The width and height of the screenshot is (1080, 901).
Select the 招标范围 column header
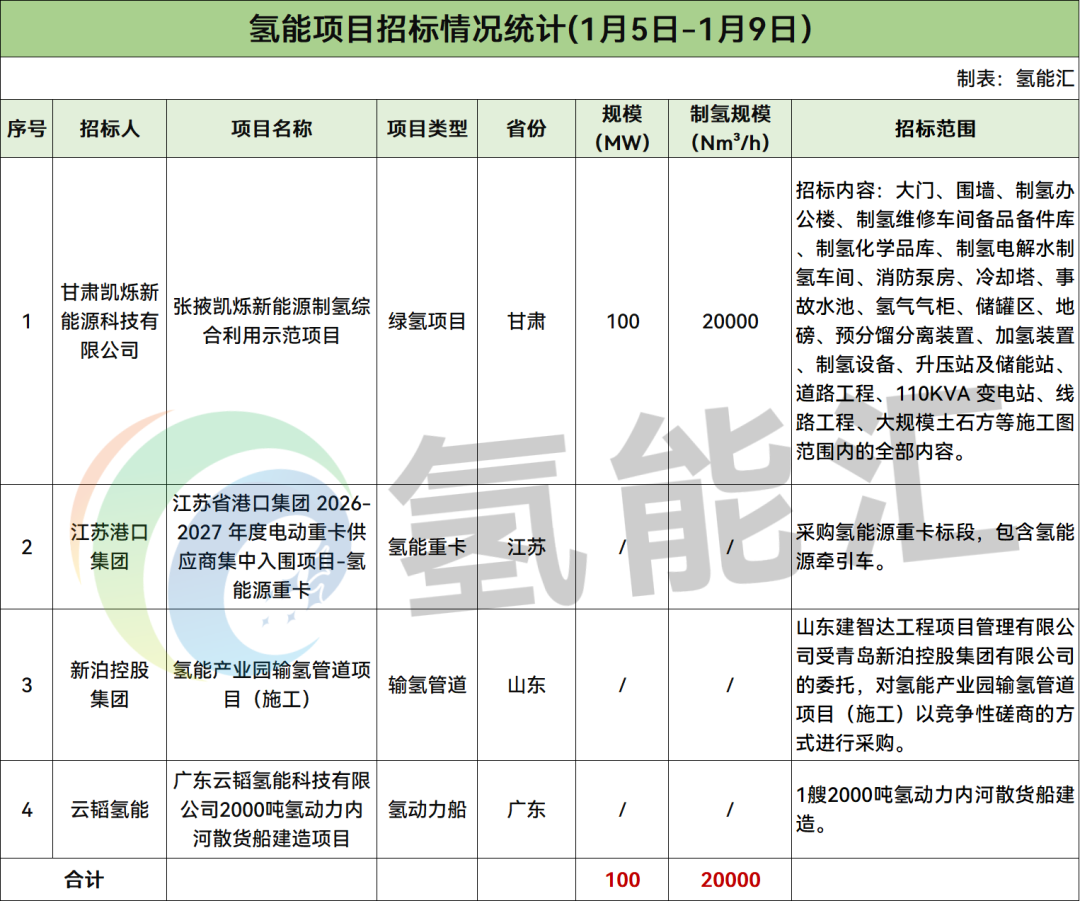[x=935, y=129]
